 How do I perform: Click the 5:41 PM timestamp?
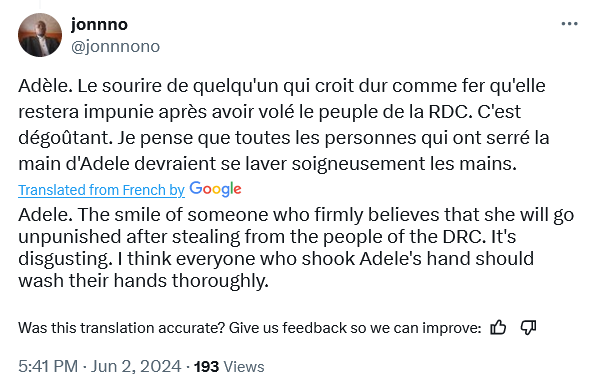point(48,366)
